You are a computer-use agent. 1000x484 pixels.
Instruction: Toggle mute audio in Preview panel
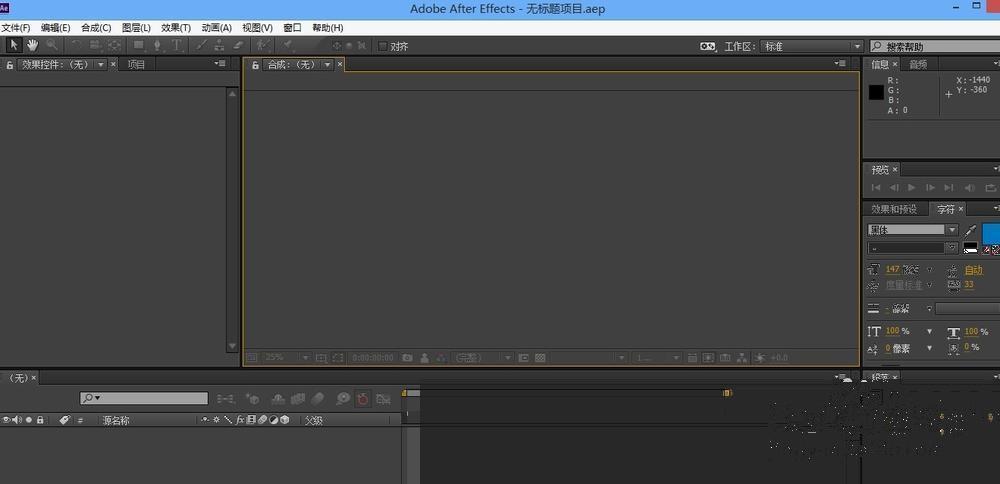pyautogui.click(x=970, y=187)
